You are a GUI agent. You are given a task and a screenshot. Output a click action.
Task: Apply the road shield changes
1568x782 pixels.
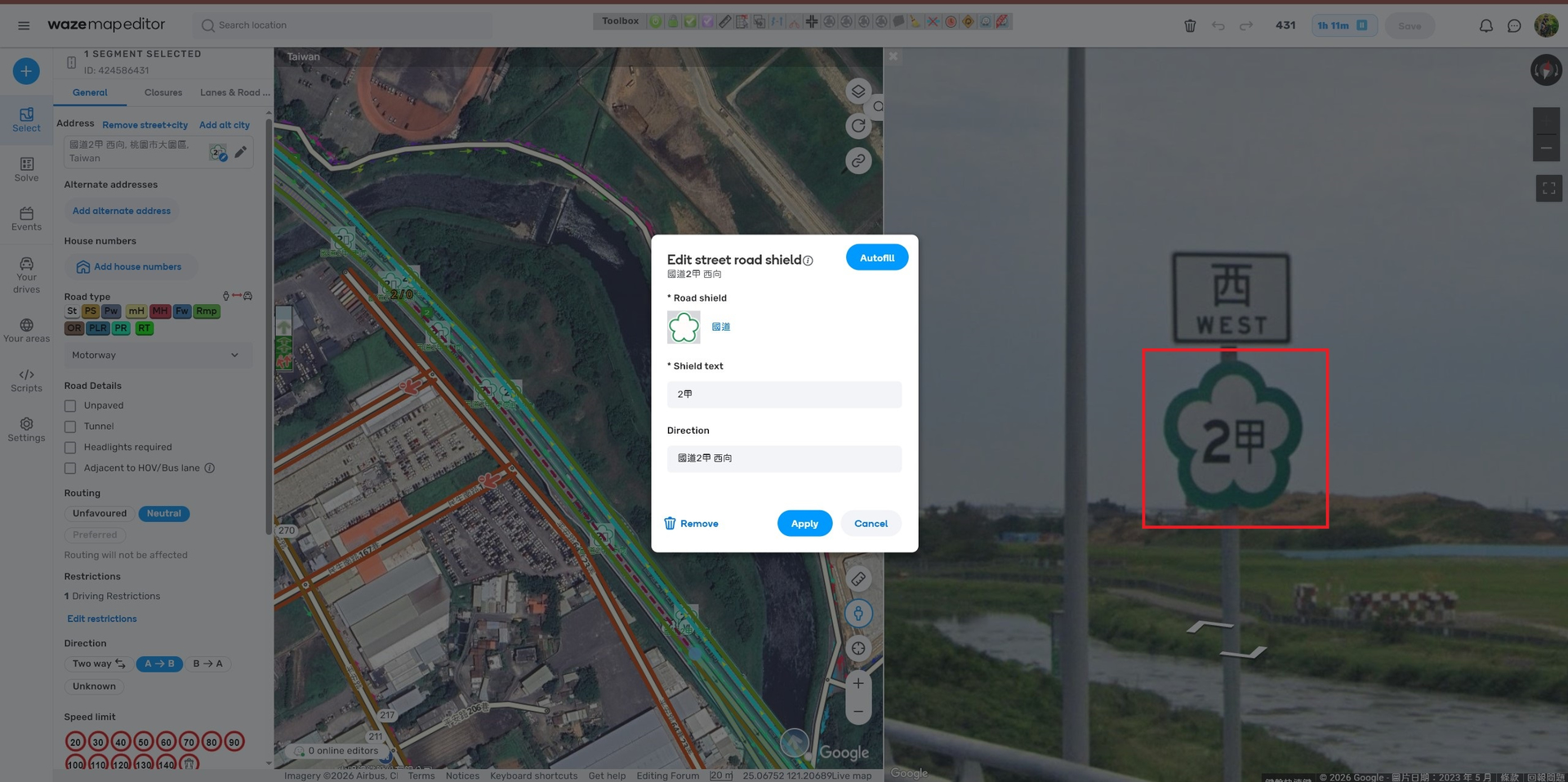click(x=804, y=524)
